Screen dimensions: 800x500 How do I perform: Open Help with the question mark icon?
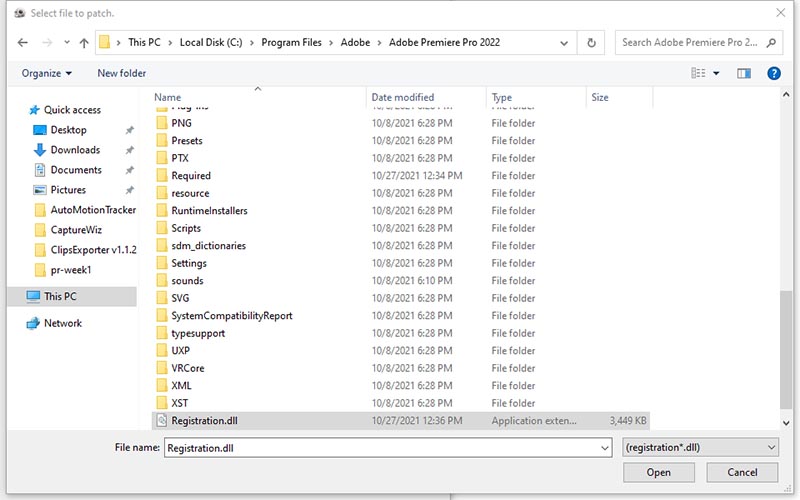(773, 73)
